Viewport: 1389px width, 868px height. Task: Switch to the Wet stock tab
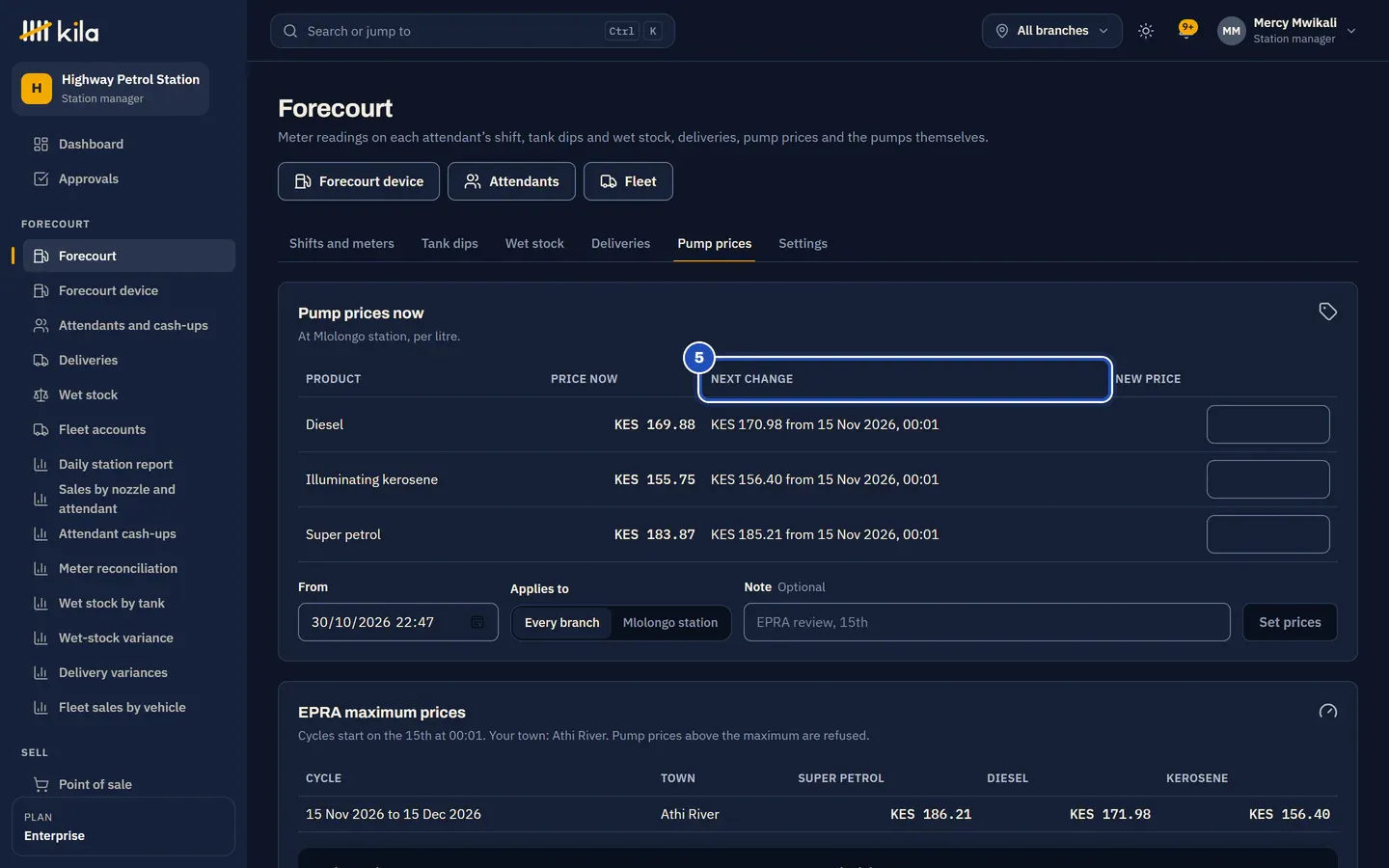tap(534, 243)
